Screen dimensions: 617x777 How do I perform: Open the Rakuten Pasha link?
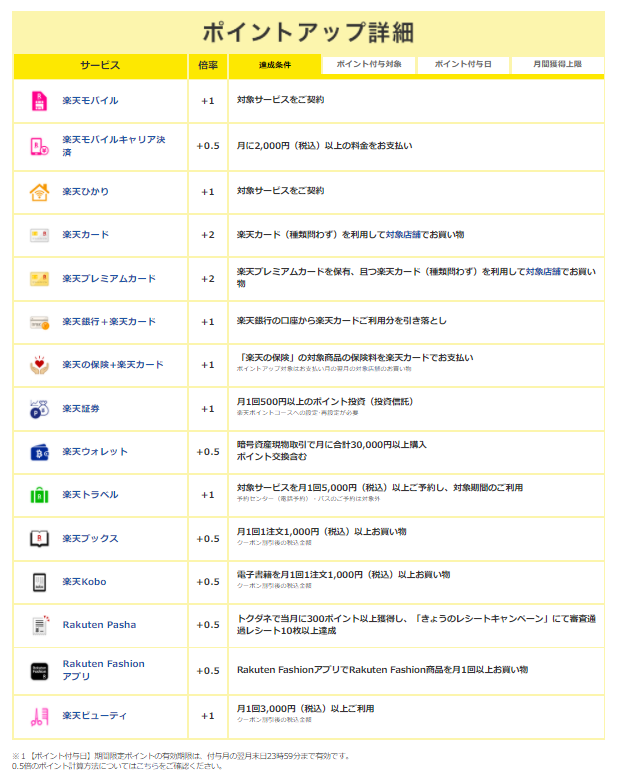[99, 625]
